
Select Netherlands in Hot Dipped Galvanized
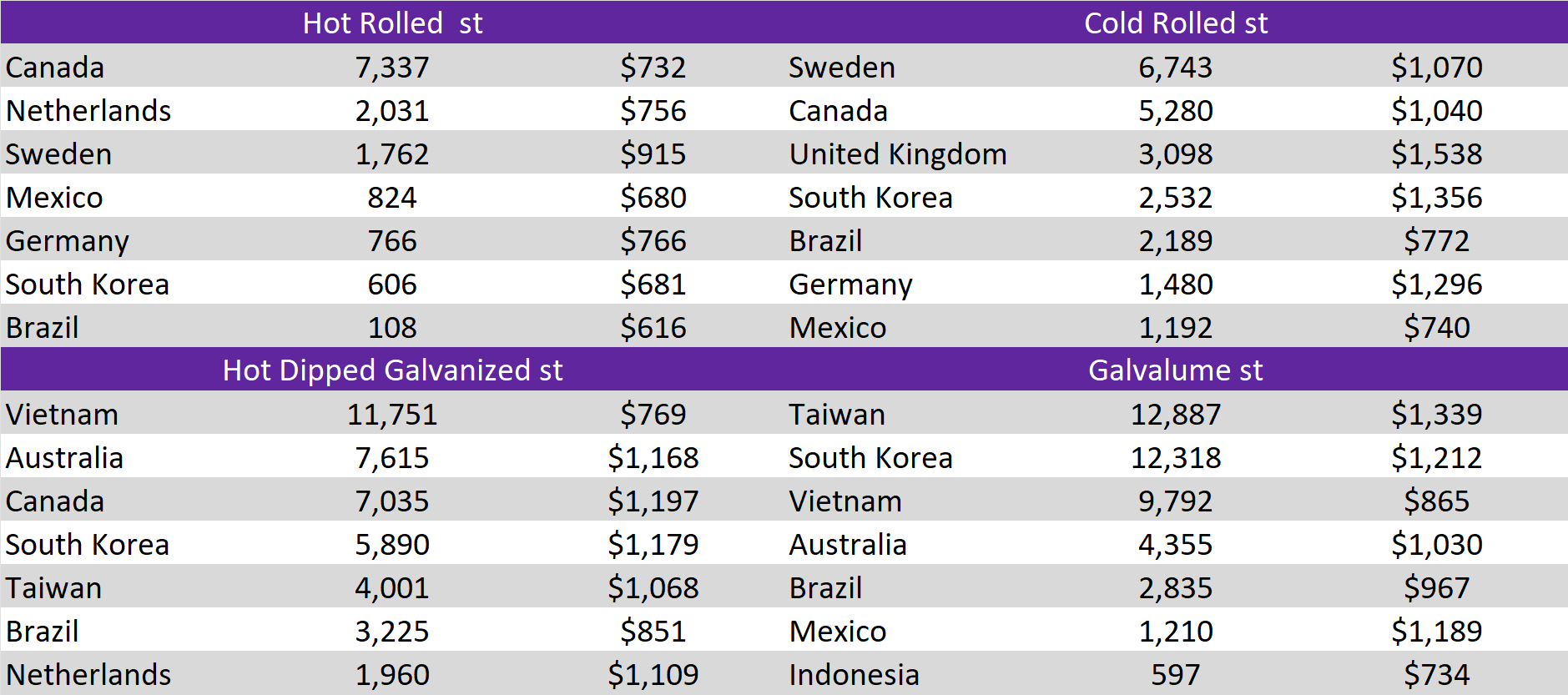(x=88, y=674)
